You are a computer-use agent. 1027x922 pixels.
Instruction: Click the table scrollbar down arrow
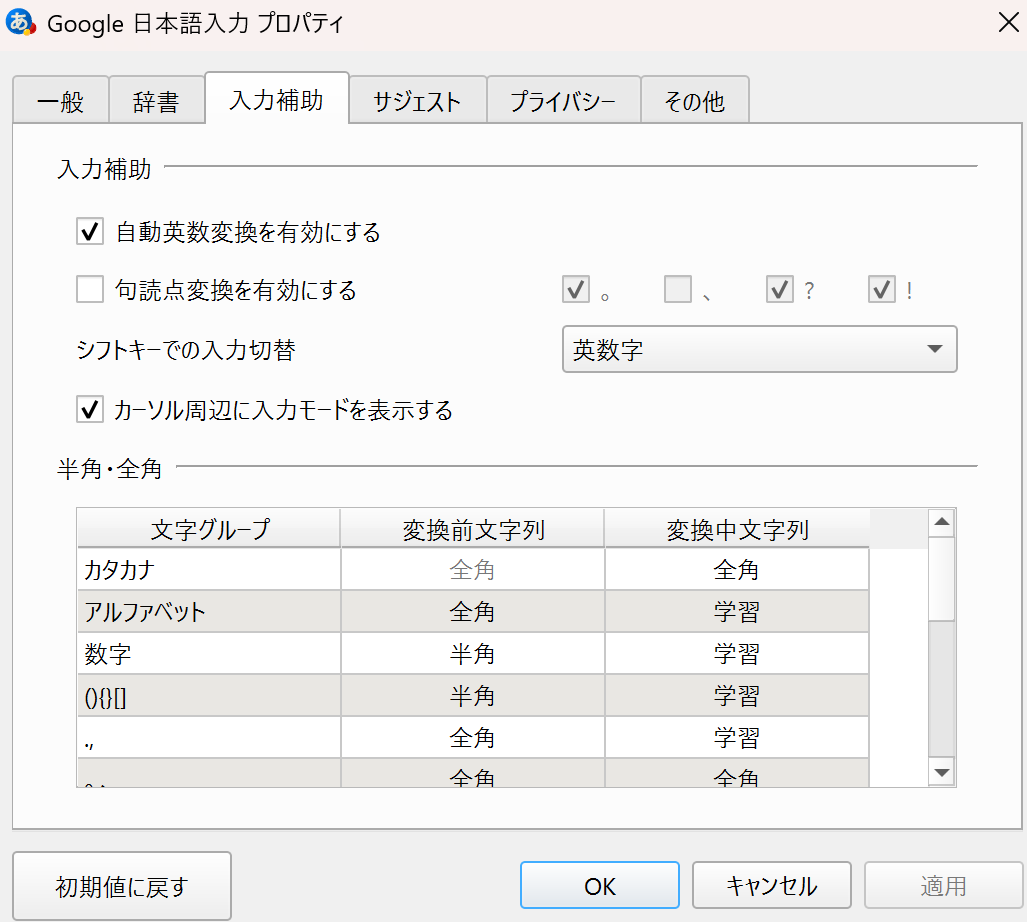pyautogui.click(x=942, y=772)
